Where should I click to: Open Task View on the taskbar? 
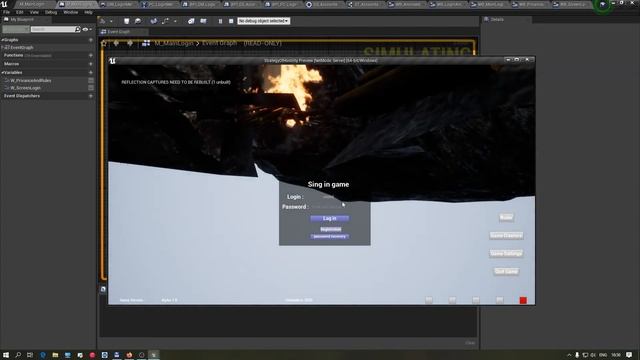[x=30, y=355]
